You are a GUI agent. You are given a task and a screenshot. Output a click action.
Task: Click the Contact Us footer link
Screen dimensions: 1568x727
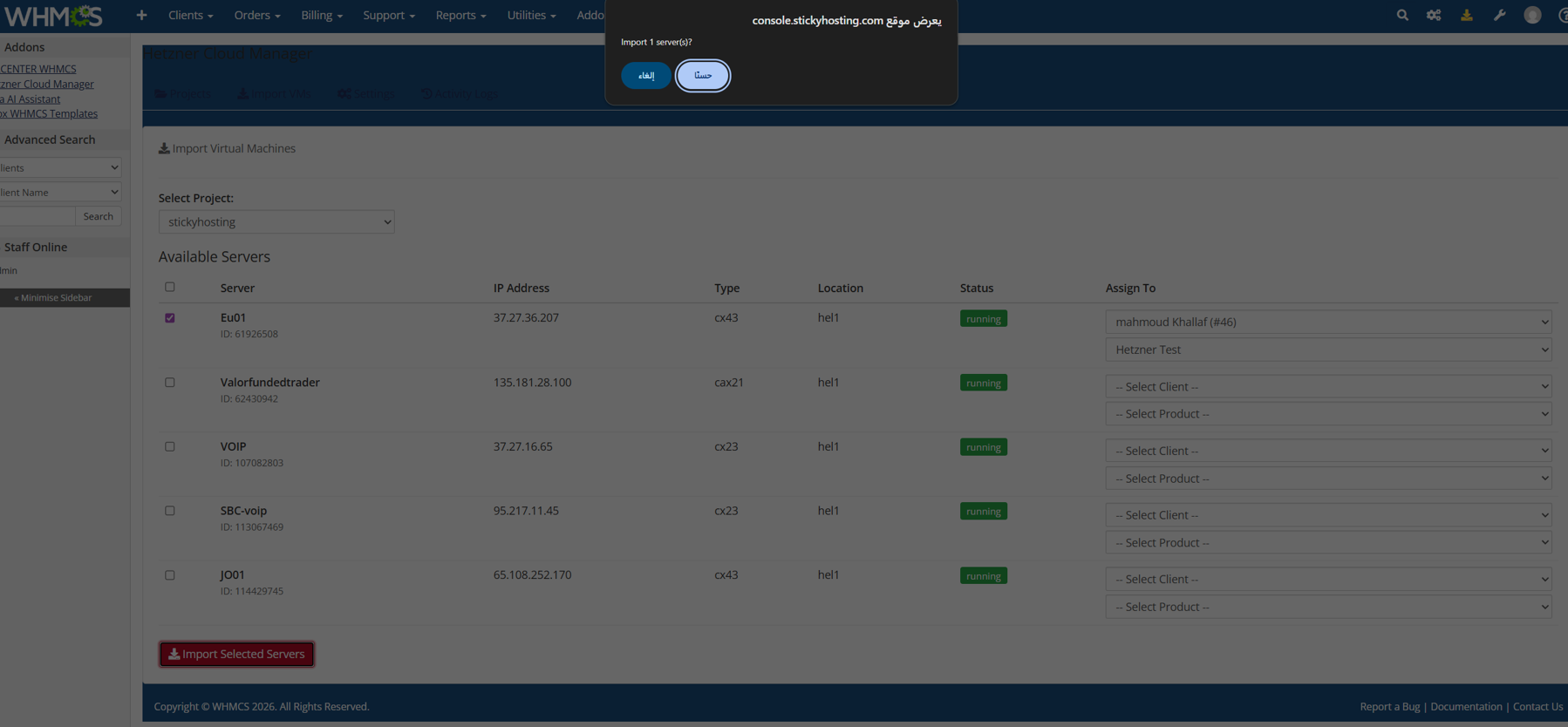[1537, 707]
